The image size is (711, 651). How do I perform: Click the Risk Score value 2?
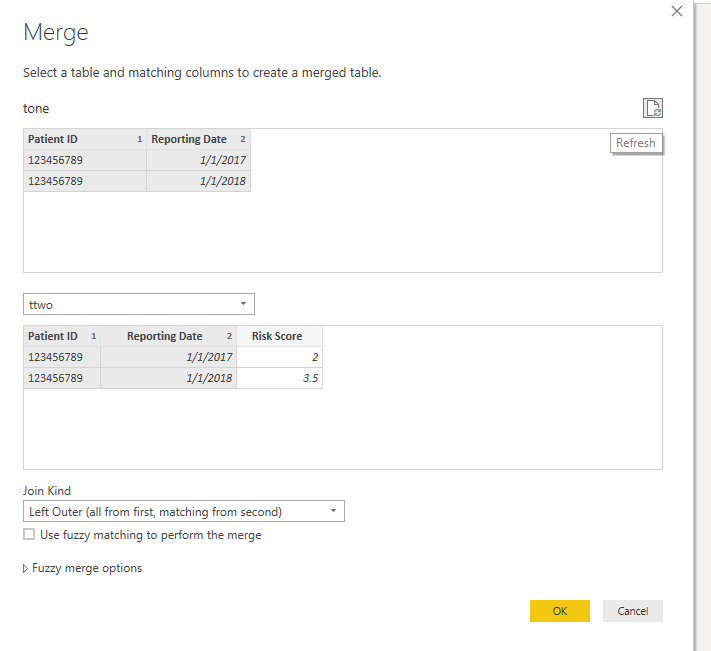279,357
